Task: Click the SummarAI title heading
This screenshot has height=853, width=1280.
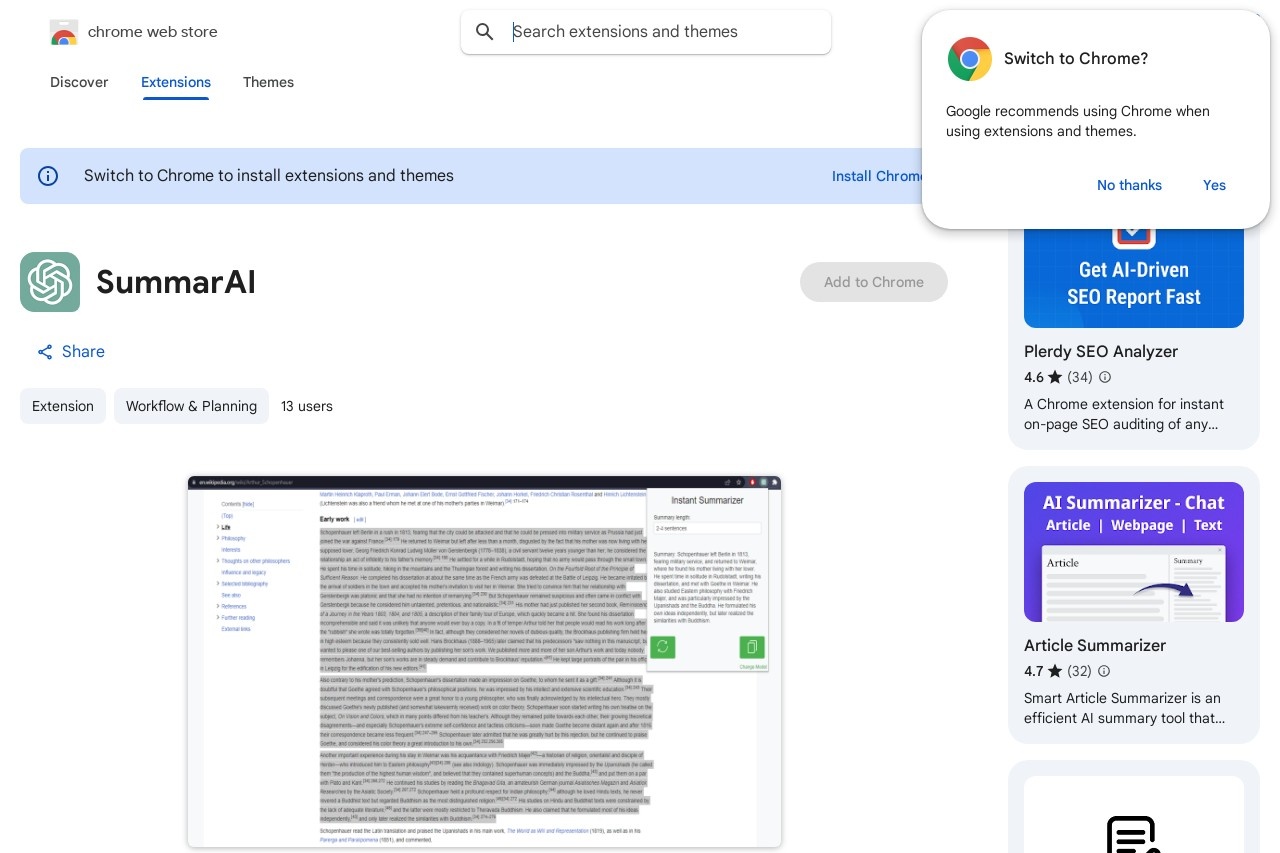Action: 176,282
